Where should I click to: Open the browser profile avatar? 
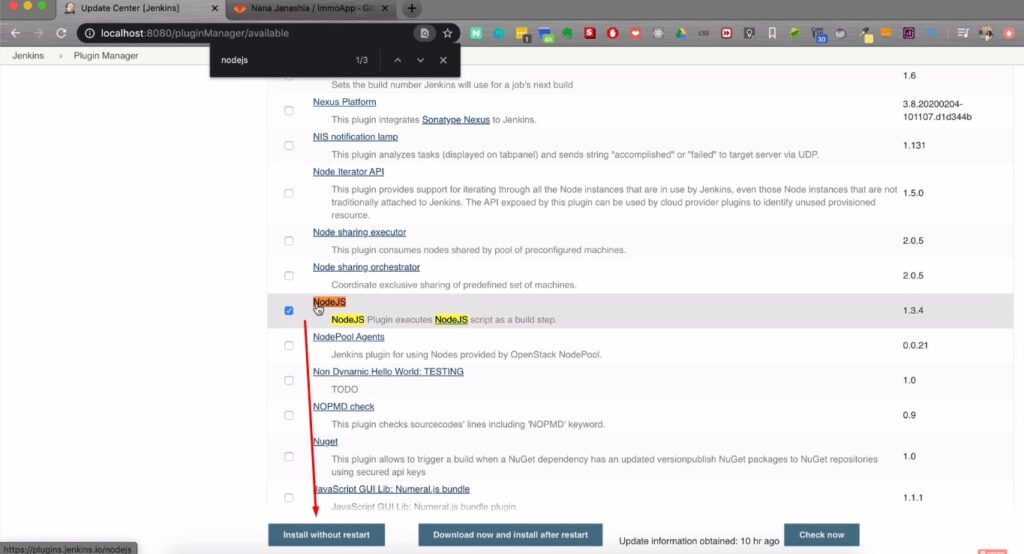pos(985,33)
